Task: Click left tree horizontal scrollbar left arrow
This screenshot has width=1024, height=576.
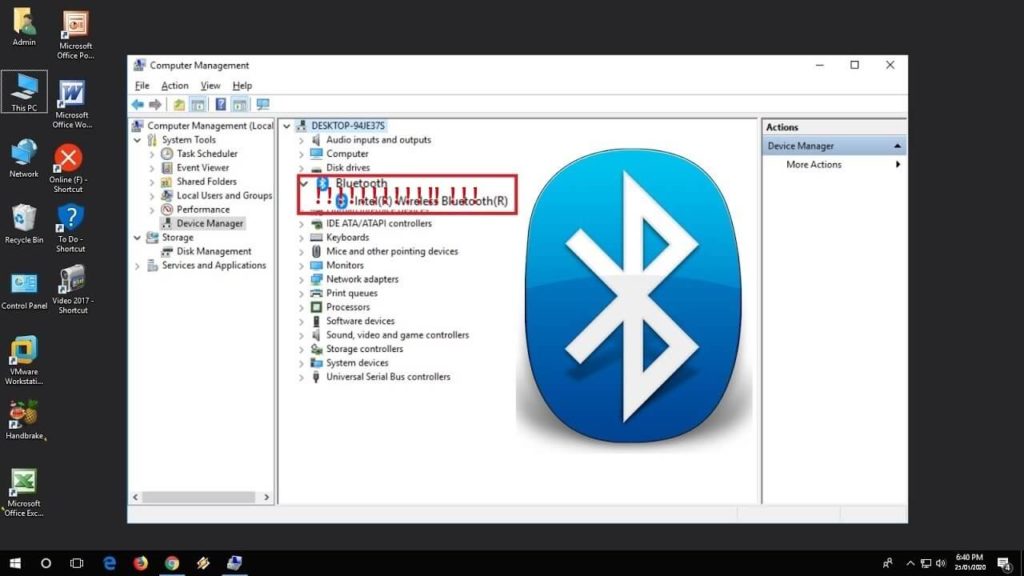Action: (x=136, y=498)
